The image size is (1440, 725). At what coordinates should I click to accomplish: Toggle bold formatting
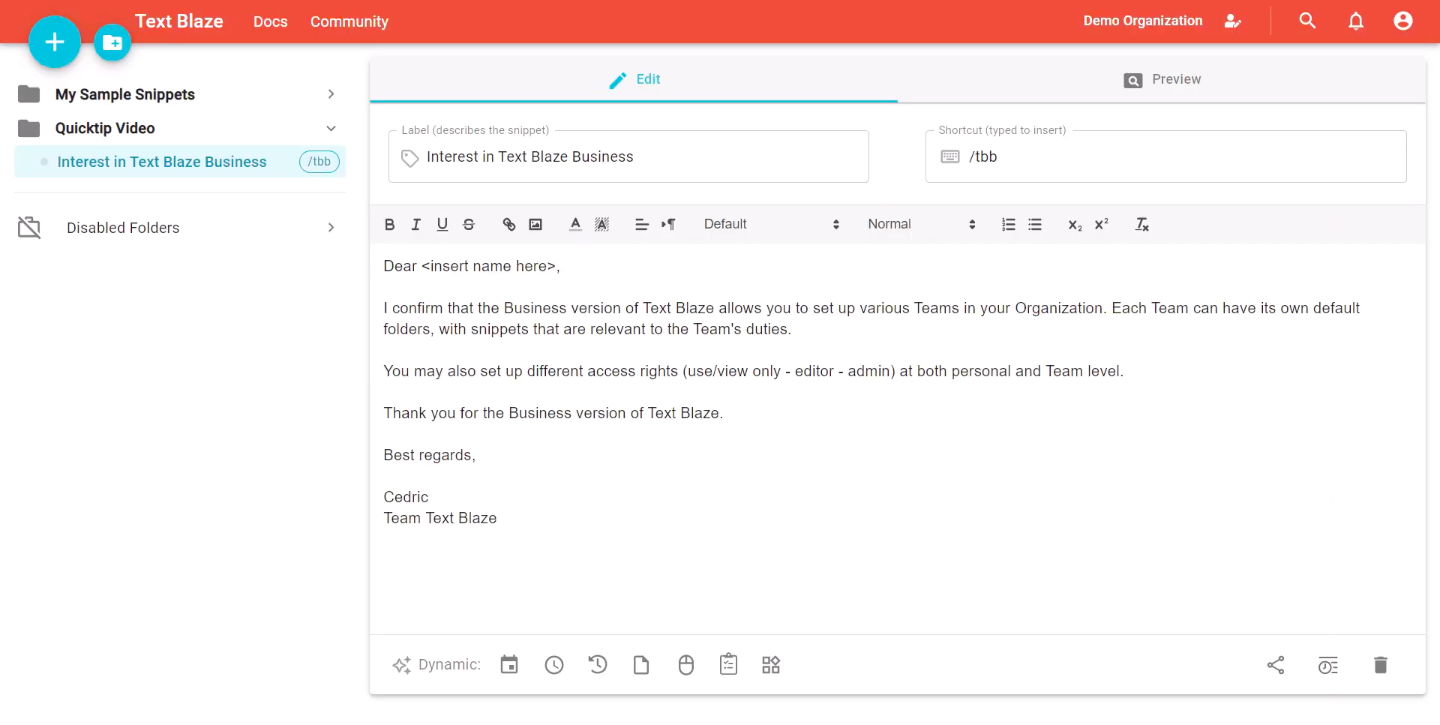coord(390,225)
